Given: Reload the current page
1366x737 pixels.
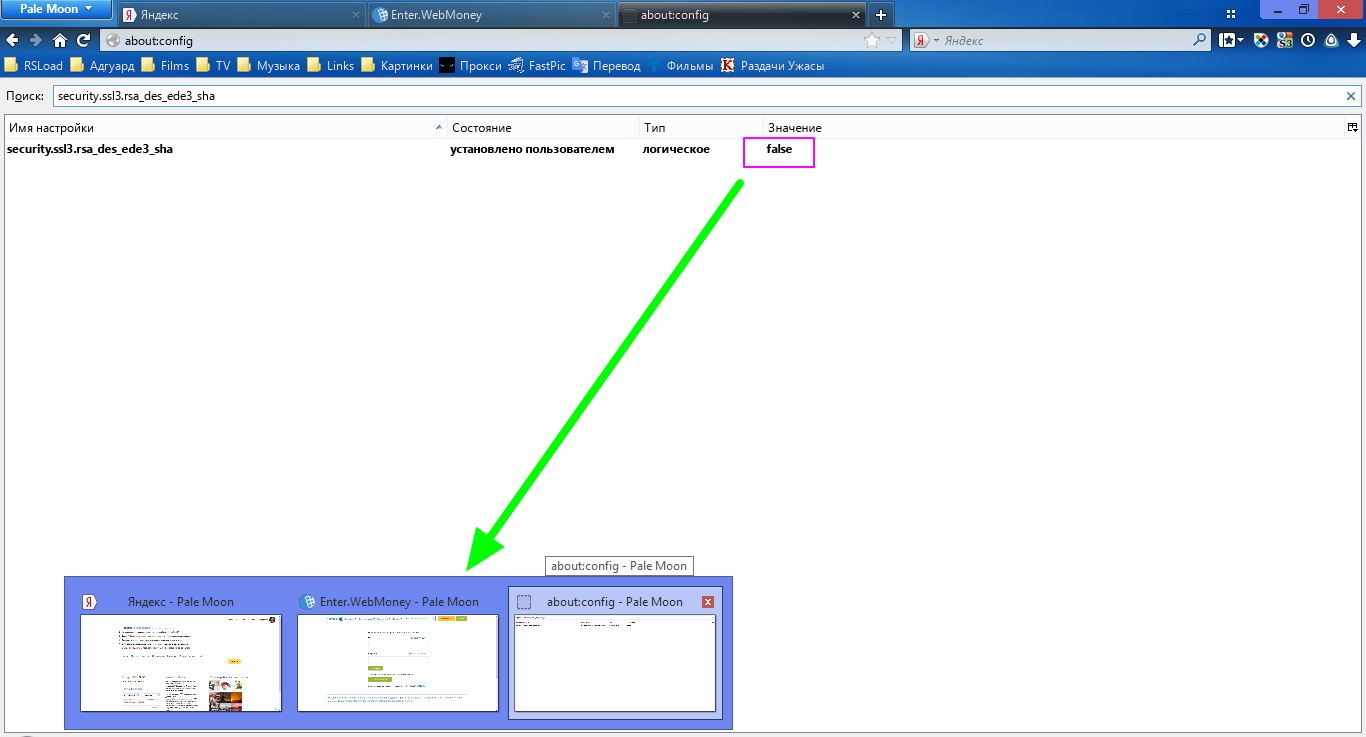Looking at the screenshot, I should [84, 41].
